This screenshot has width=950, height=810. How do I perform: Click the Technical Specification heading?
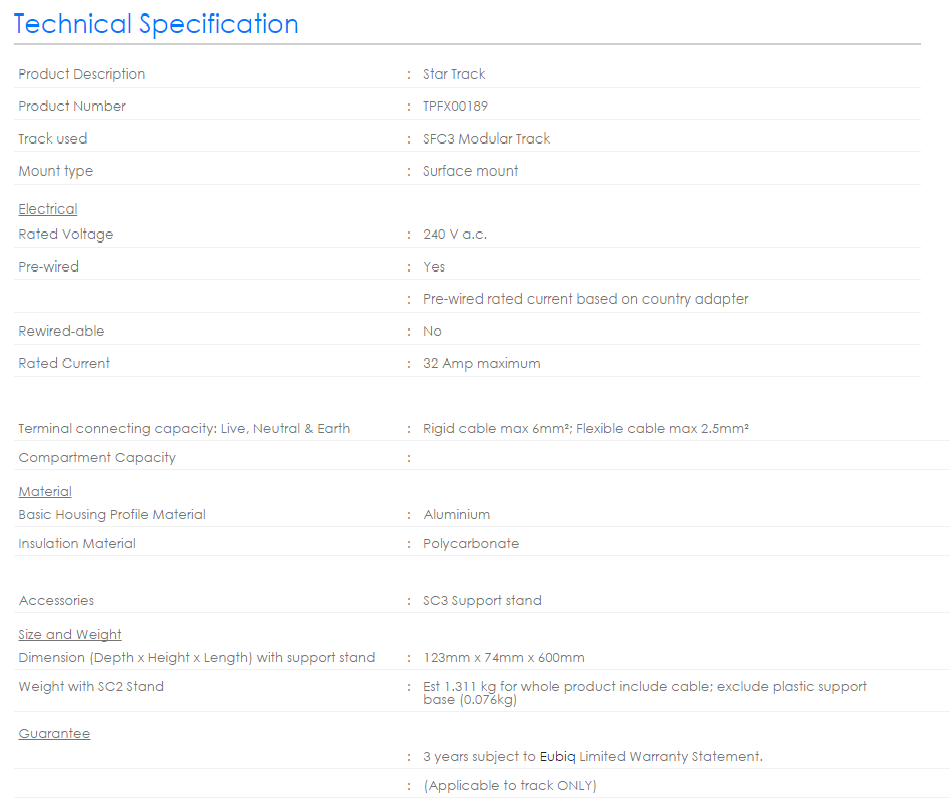[156, 25]
